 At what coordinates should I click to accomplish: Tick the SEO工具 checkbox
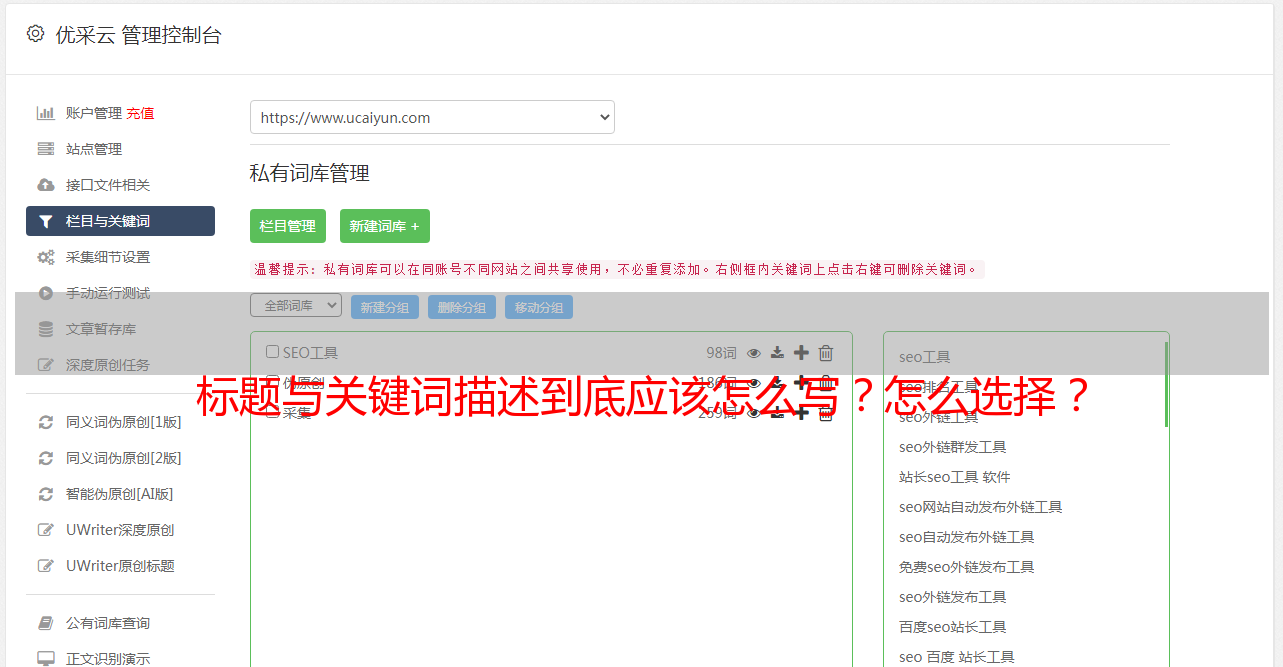(x=272, y=352)
